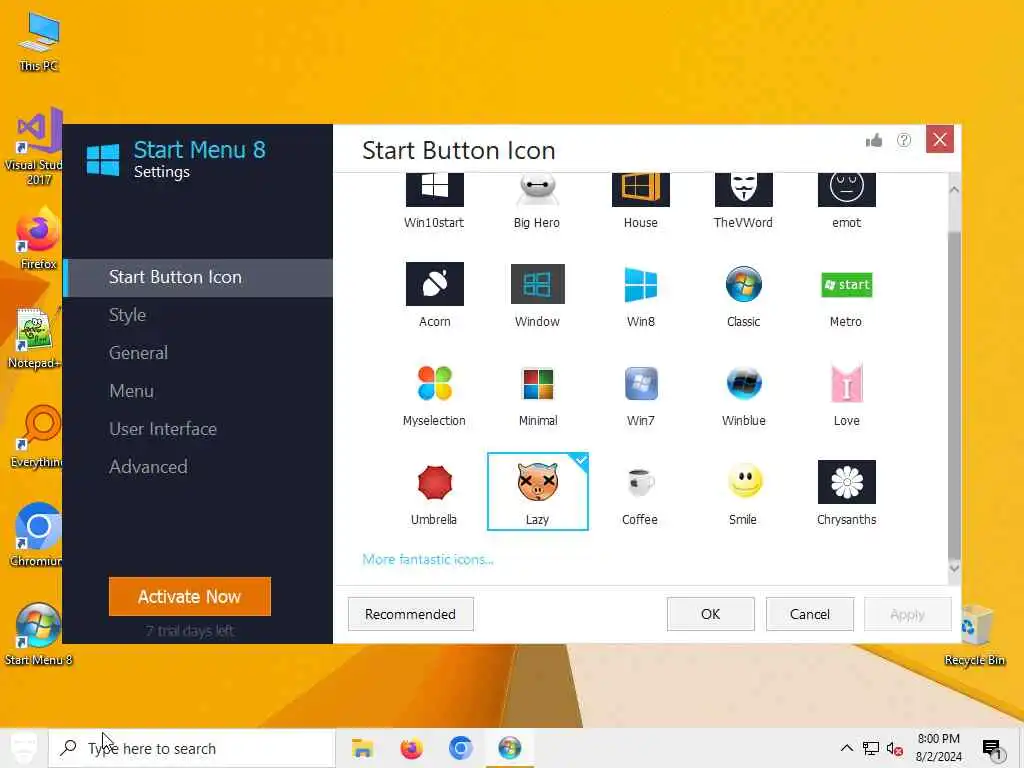1024x768 pixels.
Task: Close the Start Menu 8 settings window
Action: [940, 140]
